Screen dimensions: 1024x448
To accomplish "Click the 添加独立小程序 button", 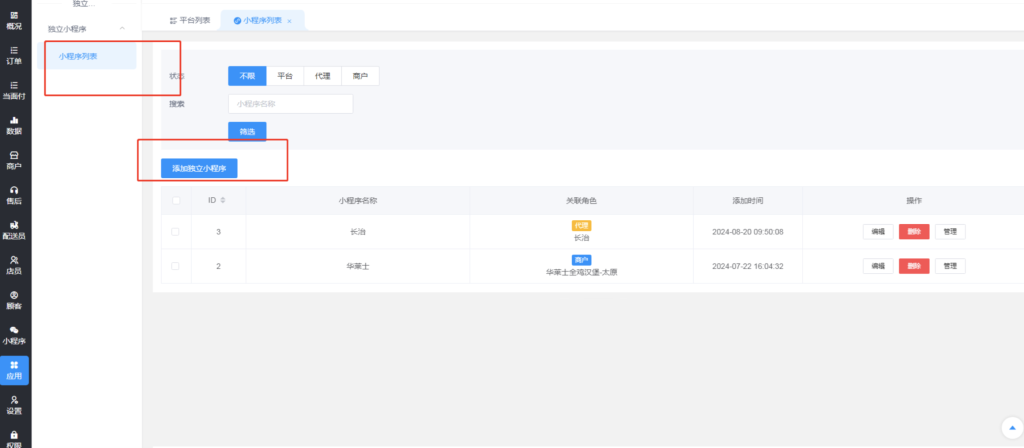I will 199,168.
